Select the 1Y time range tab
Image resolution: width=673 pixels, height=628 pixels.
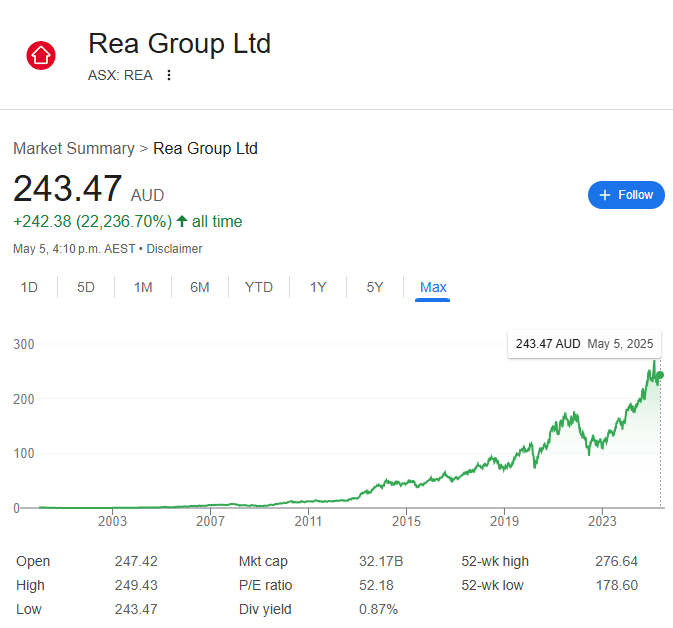click(x=318, y=287)
